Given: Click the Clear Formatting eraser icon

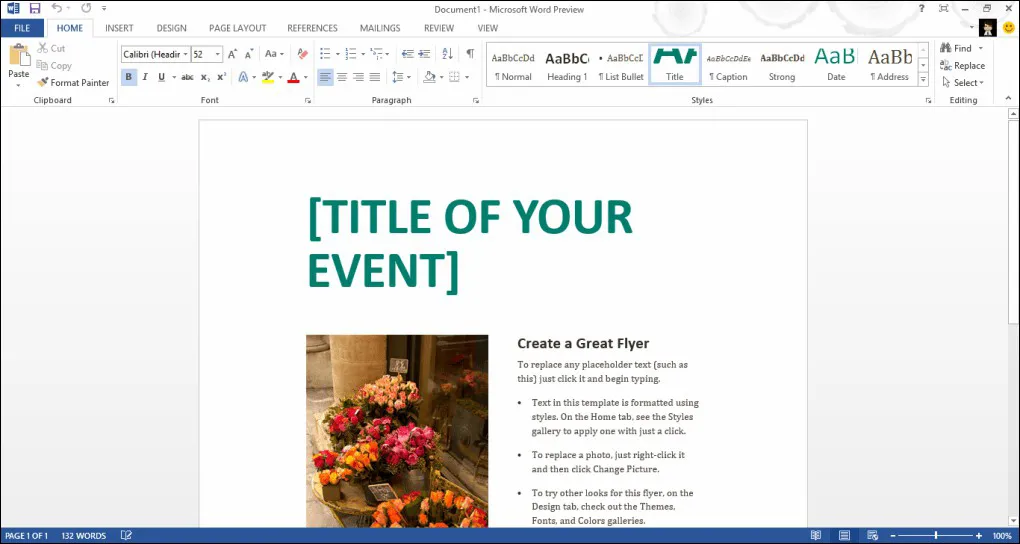Looking at the screenshot, I should pos(302,54).
